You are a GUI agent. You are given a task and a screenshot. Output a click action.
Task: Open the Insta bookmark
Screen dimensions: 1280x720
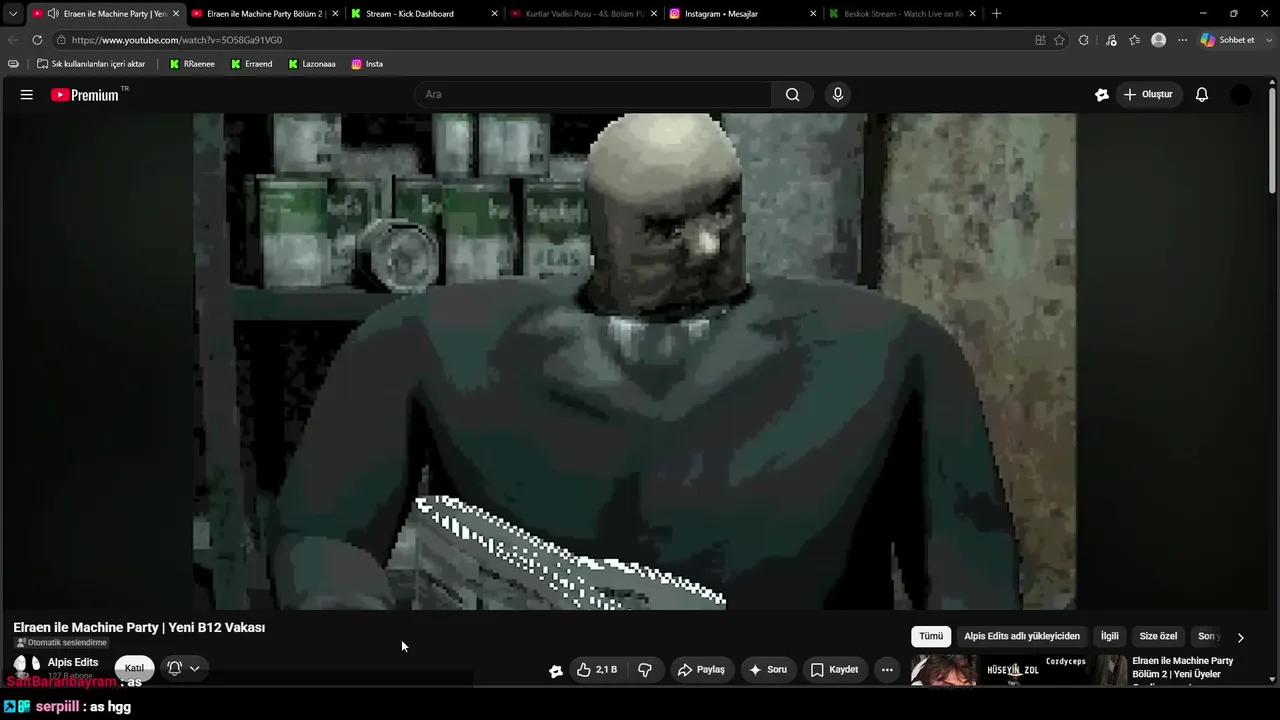tap(367, 64)
